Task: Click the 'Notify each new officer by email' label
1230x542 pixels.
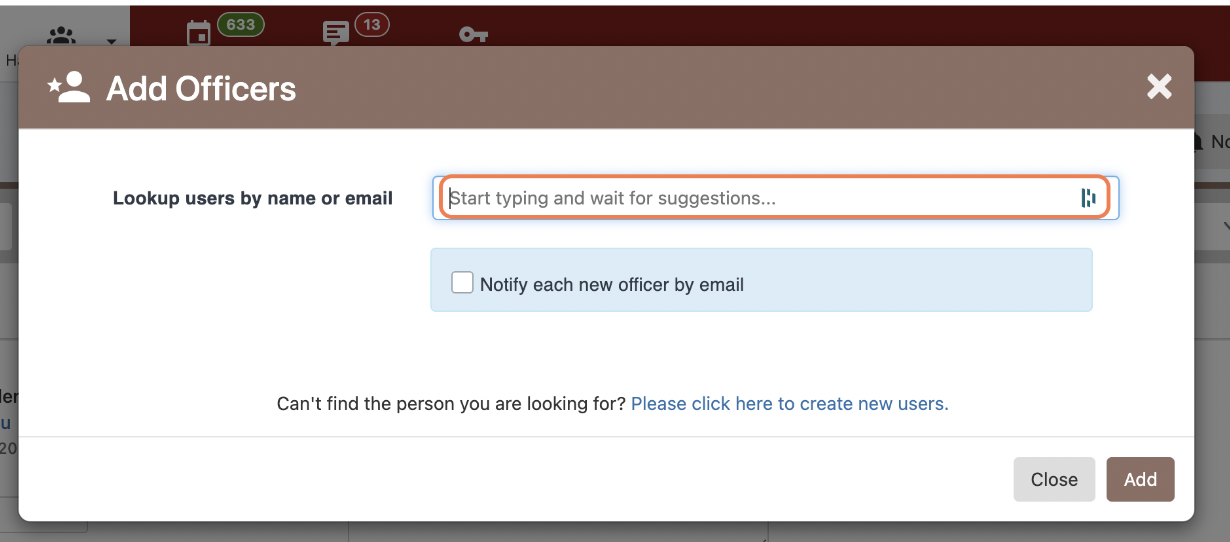Action: tap(612, 285)
